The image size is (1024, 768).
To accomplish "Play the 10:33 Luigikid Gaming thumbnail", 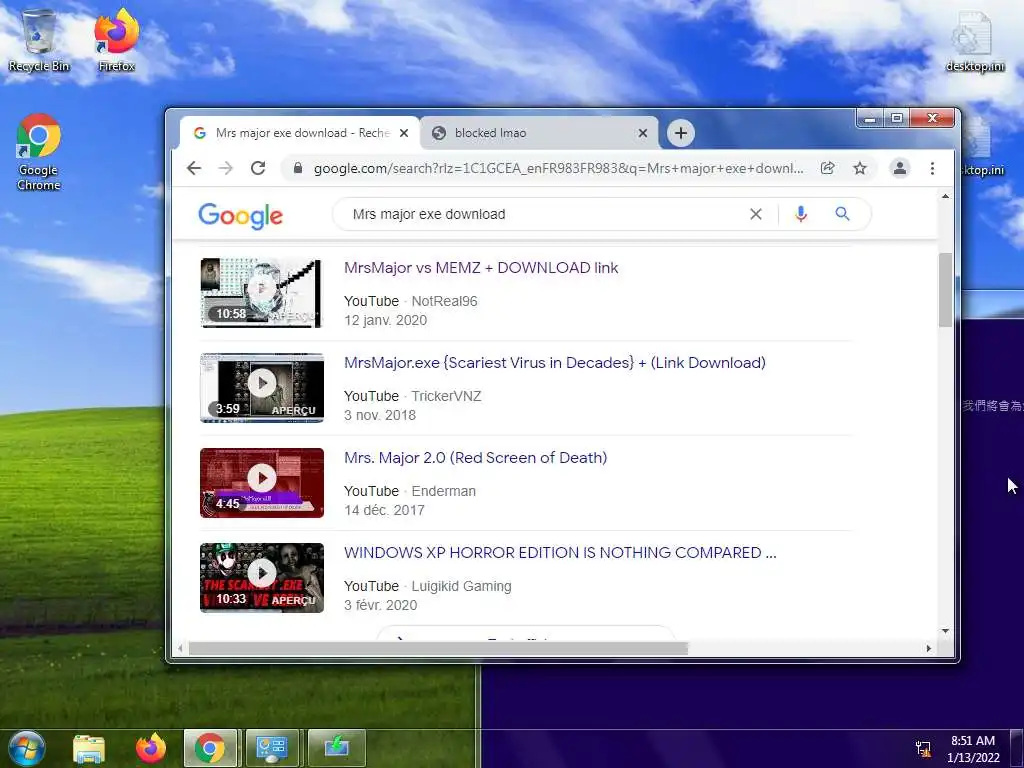I will tap(262, 578).
